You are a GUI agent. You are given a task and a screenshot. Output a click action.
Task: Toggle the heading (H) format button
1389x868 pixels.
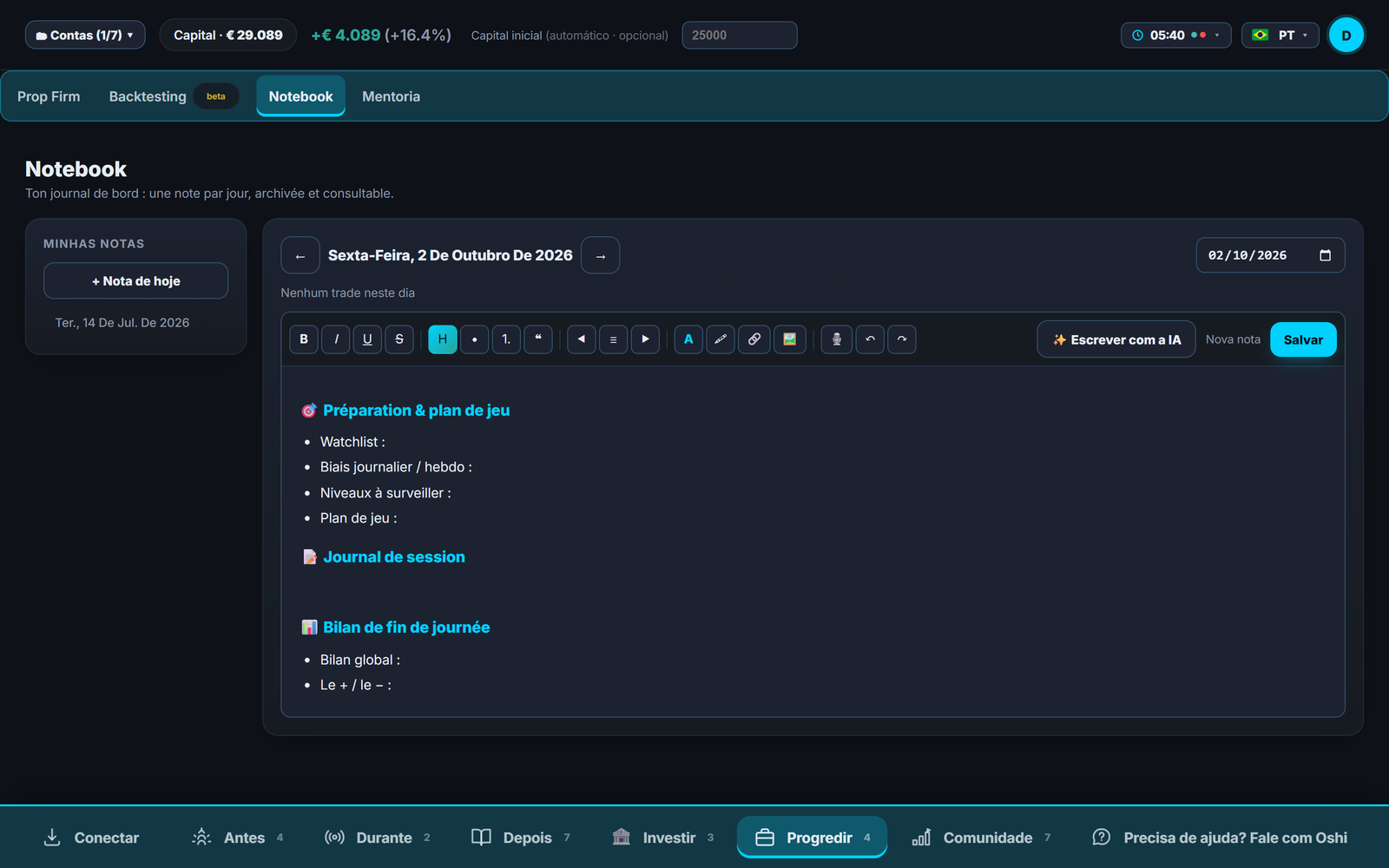tap(443, 339)
